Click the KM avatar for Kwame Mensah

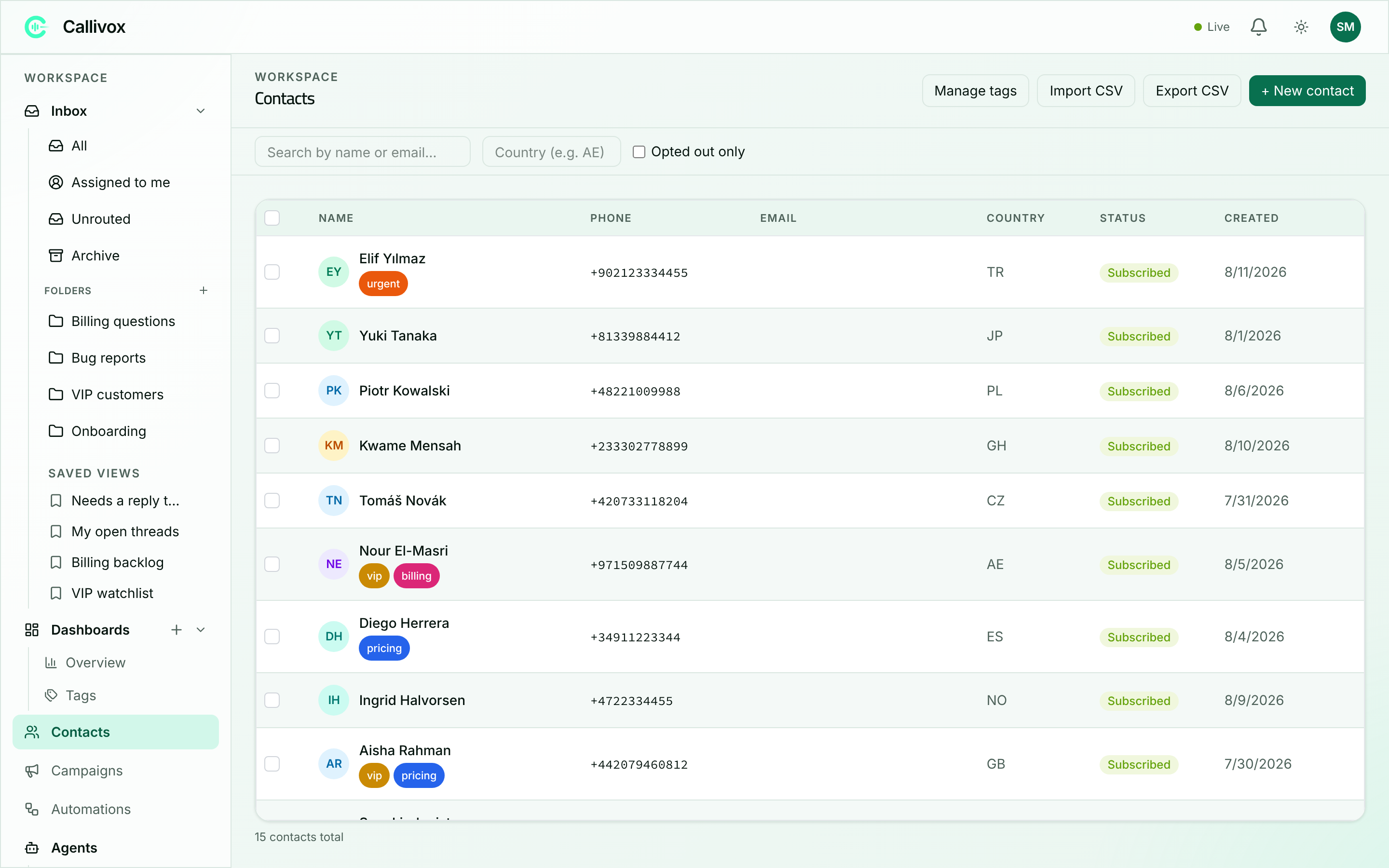click(333, 446)
